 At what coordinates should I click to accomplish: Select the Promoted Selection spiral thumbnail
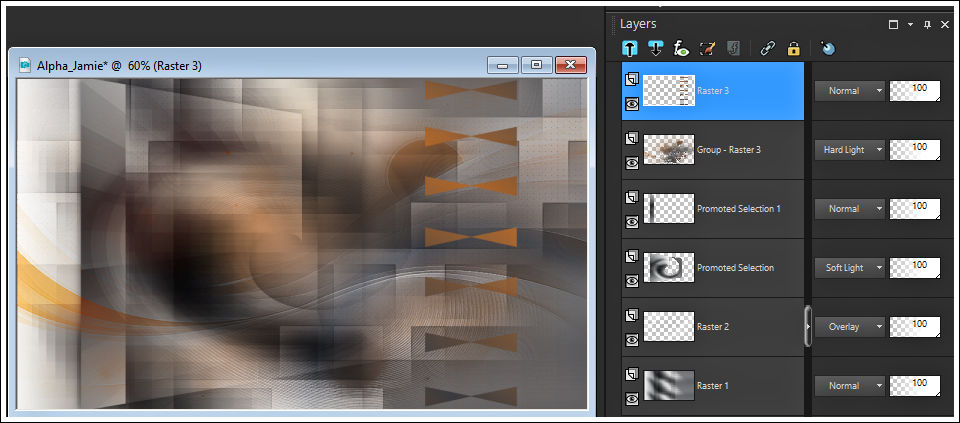coord(669,268)
